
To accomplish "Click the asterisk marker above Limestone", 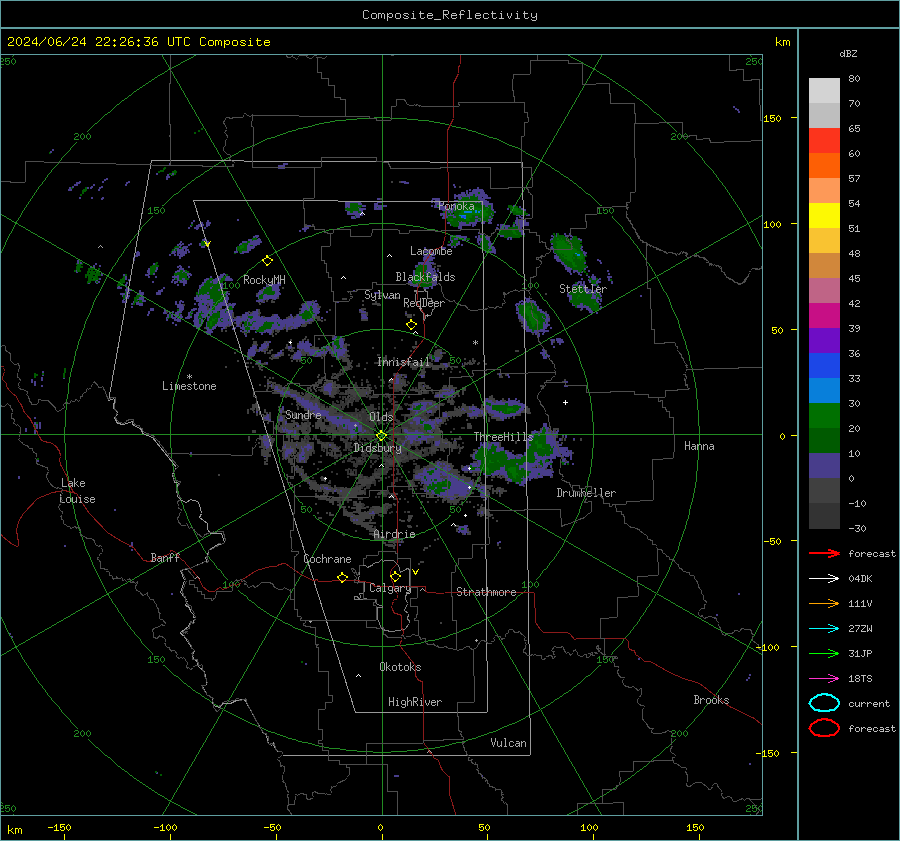I will 189,377.
